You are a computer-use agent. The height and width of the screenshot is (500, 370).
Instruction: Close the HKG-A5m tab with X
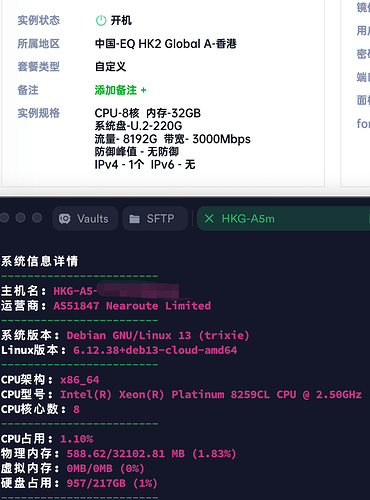pyautogui.click(x=209, y=219)
